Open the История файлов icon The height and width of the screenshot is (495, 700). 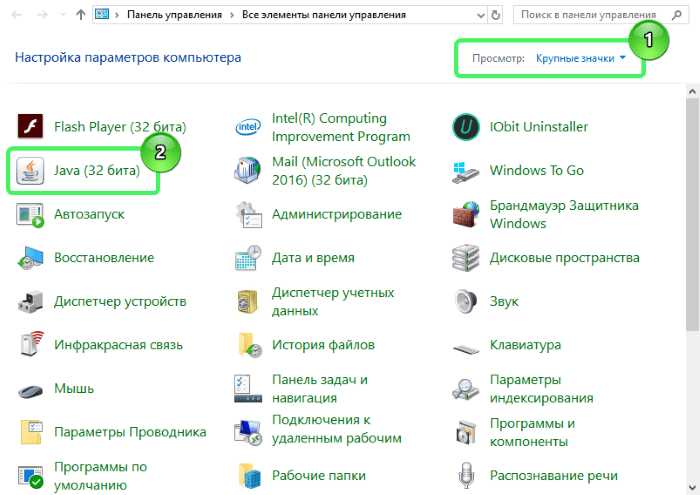pos(249,345)
